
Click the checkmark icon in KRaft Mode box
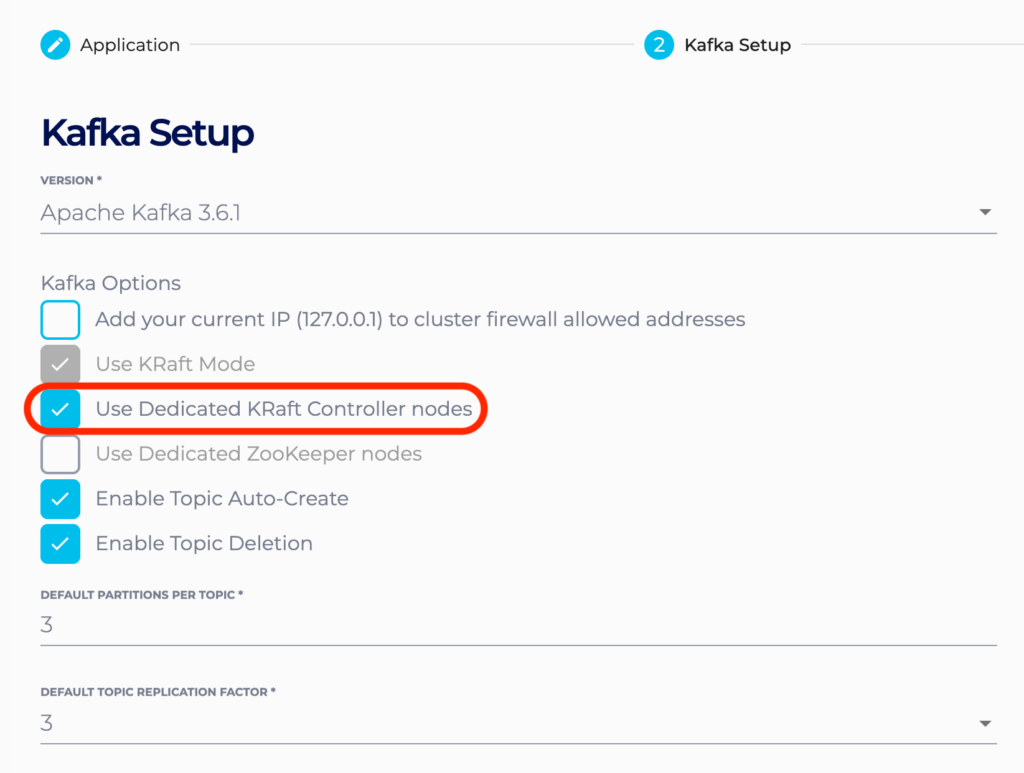tap(60, 363)
